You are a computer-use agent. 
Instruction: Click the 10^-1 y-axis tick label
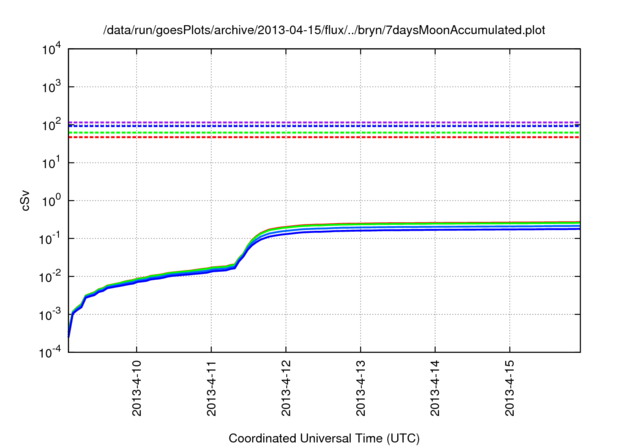coord(50,238)
